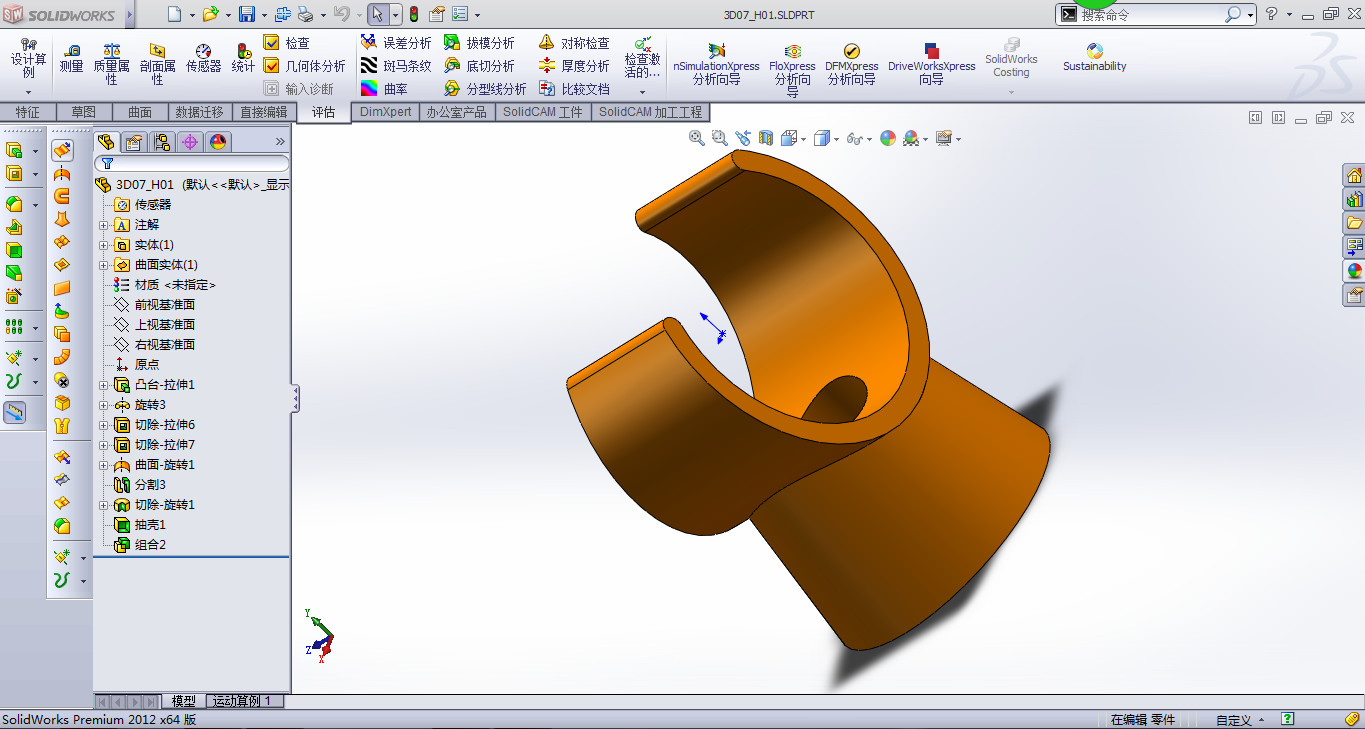Open the Appearances task pane icon
This screenshot has height=729, width=1365.
(1354, 270)
